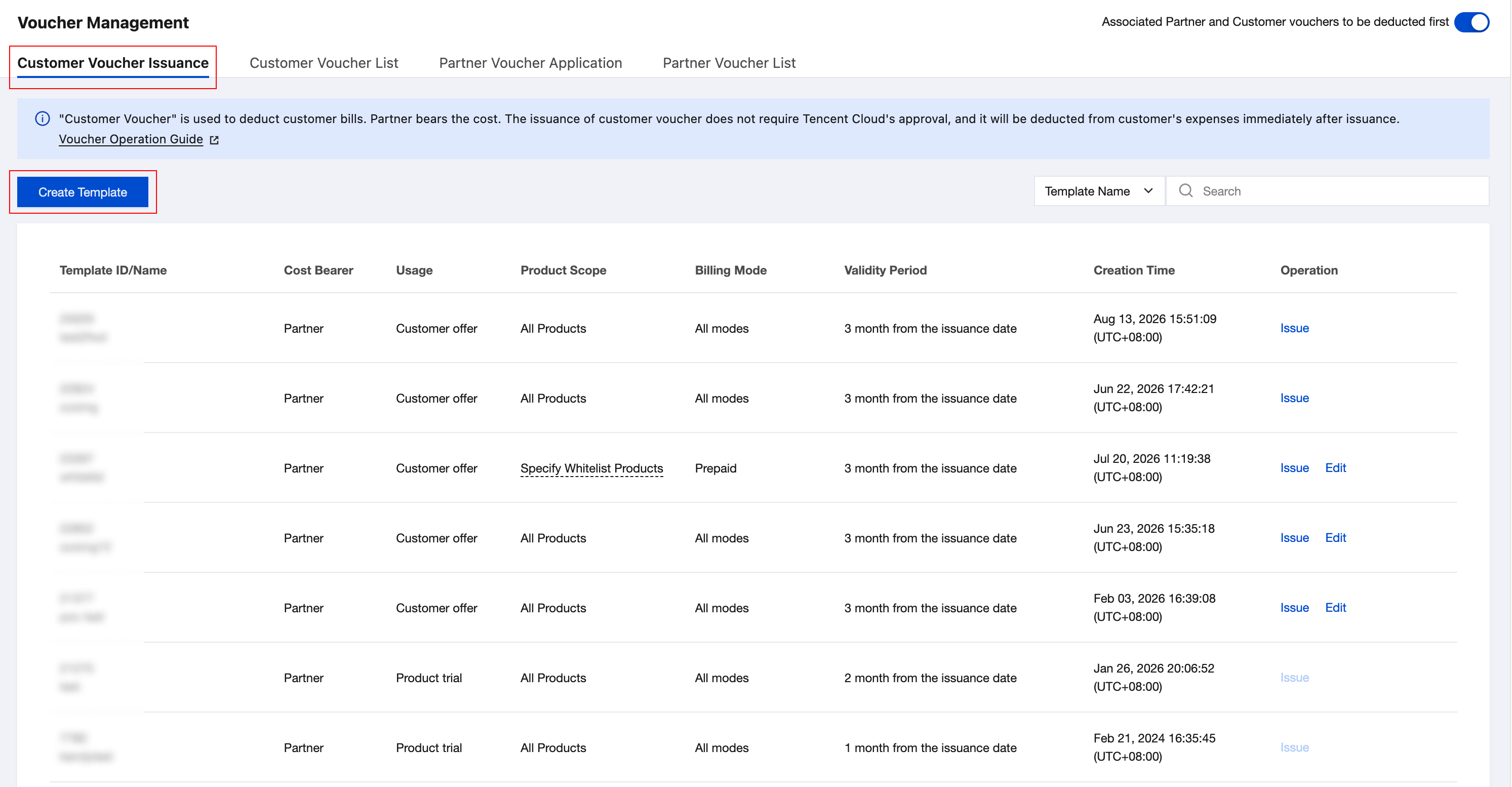1512x787 pixels.
Task: Click 'Aug 13, 2026 15:51:09' creation time
Action: click(1155, 319)
